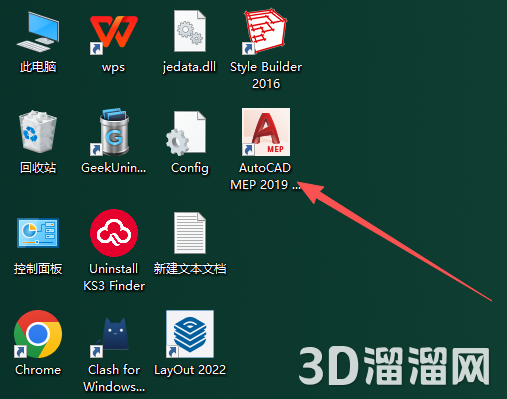The height and width of the screenshot is (399, 507).
Task: Click the "Uninstall KS3 Finder" label
Action: click(114, 277)
